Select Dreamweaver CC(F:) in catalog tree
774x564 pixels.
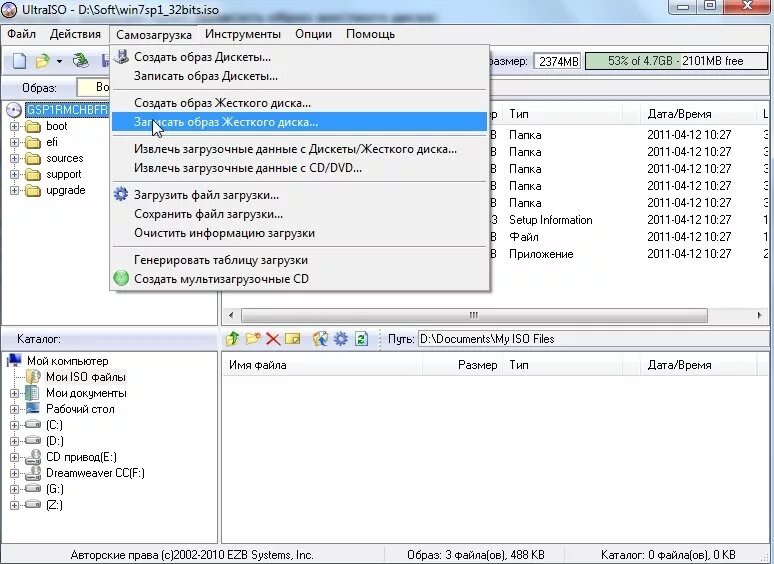click(x=95, y=473)
